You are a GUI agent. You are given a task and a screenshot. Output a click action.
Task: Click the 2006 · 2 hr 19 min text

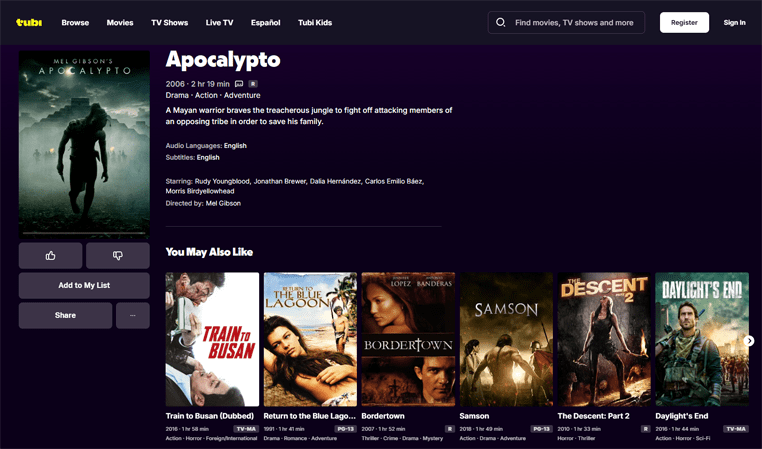(x=197, y=84)
